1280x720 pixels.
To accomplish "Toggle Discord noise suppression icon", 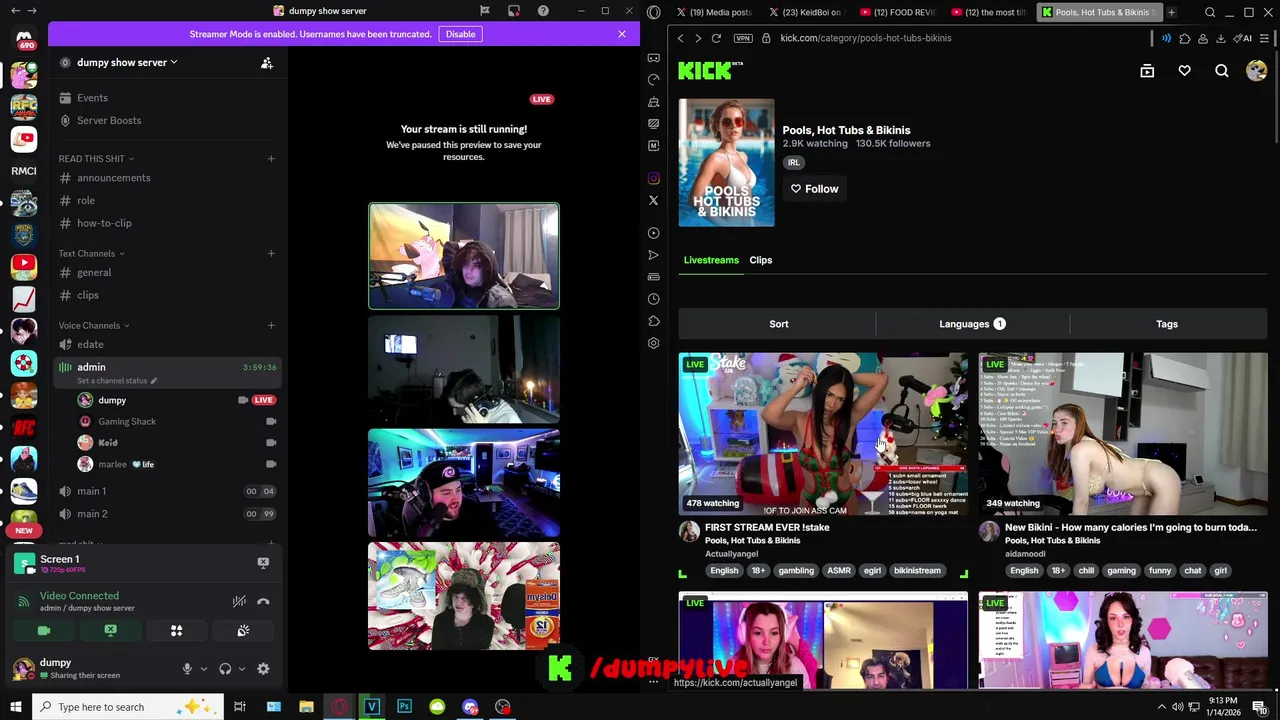I will click(239, 601).
